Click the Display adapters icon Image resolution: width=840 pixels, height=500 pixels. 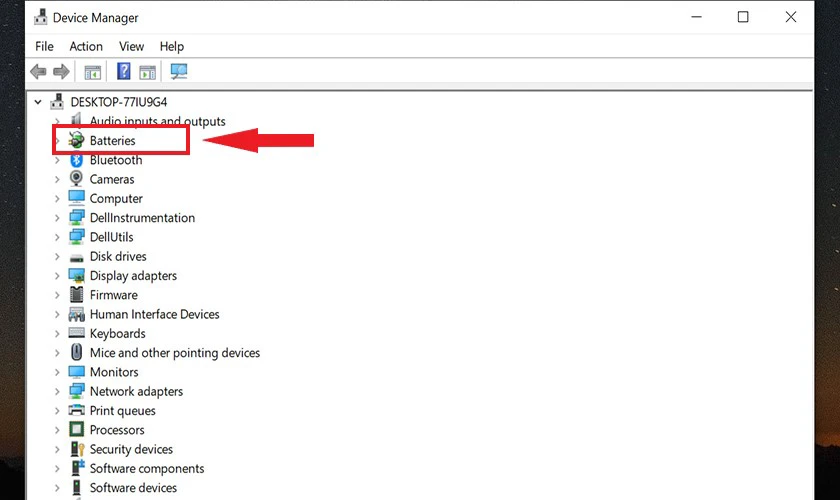tap(77, 275)
